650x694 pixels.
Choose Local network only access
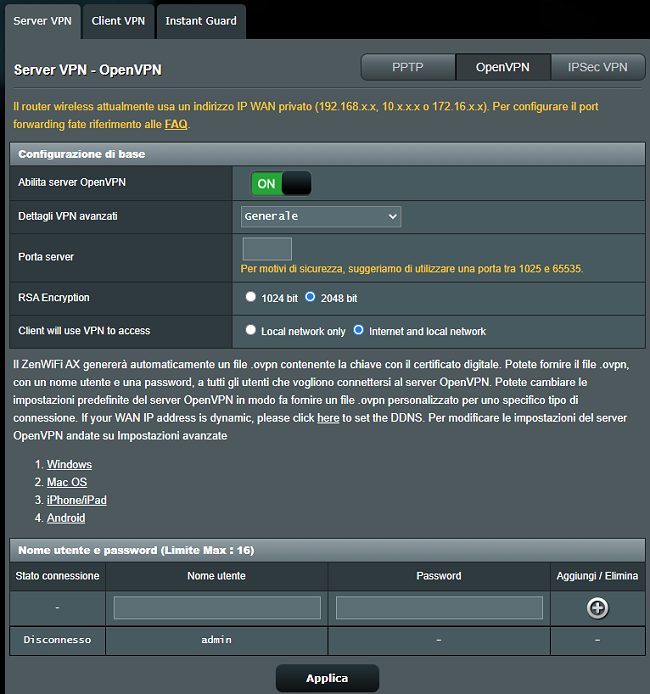click(251, 331)
